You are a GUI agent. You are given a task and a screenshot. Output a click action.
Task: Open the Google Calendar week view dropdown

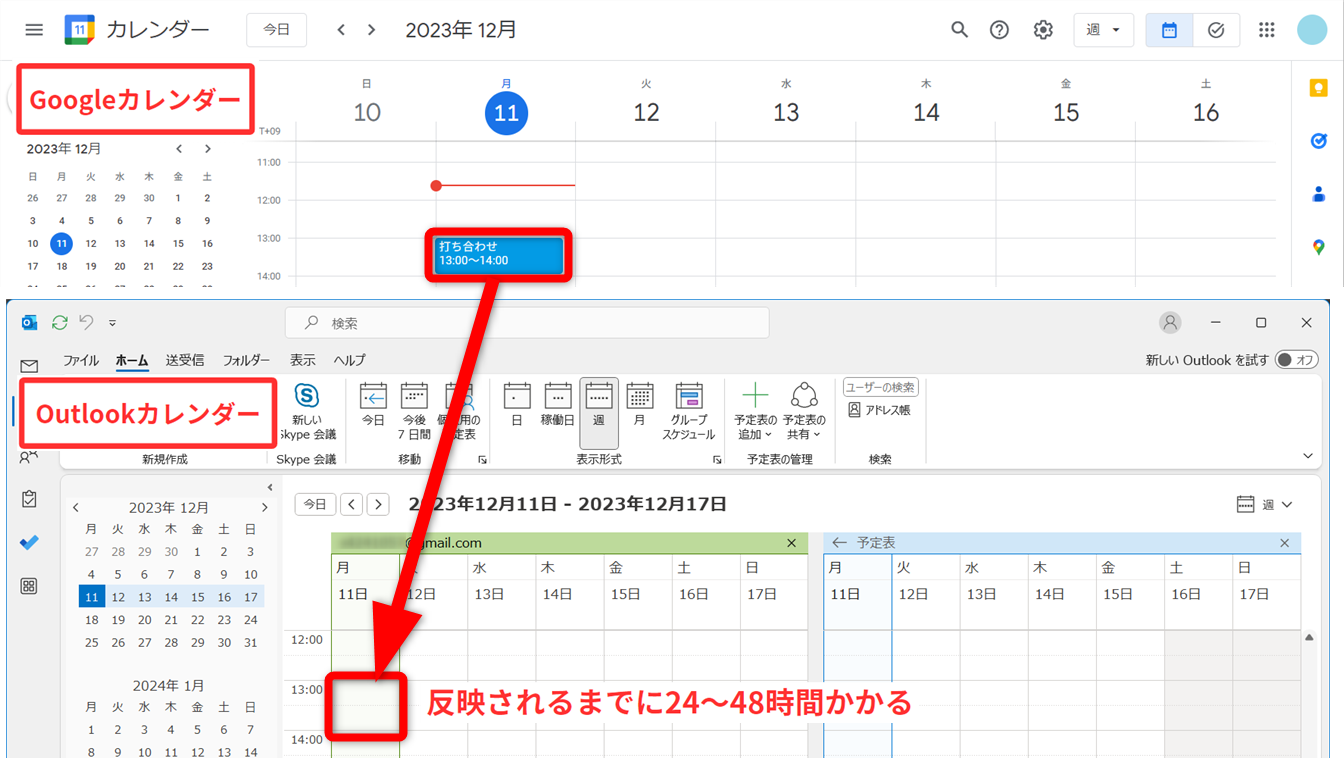[x=1103, y=30]
